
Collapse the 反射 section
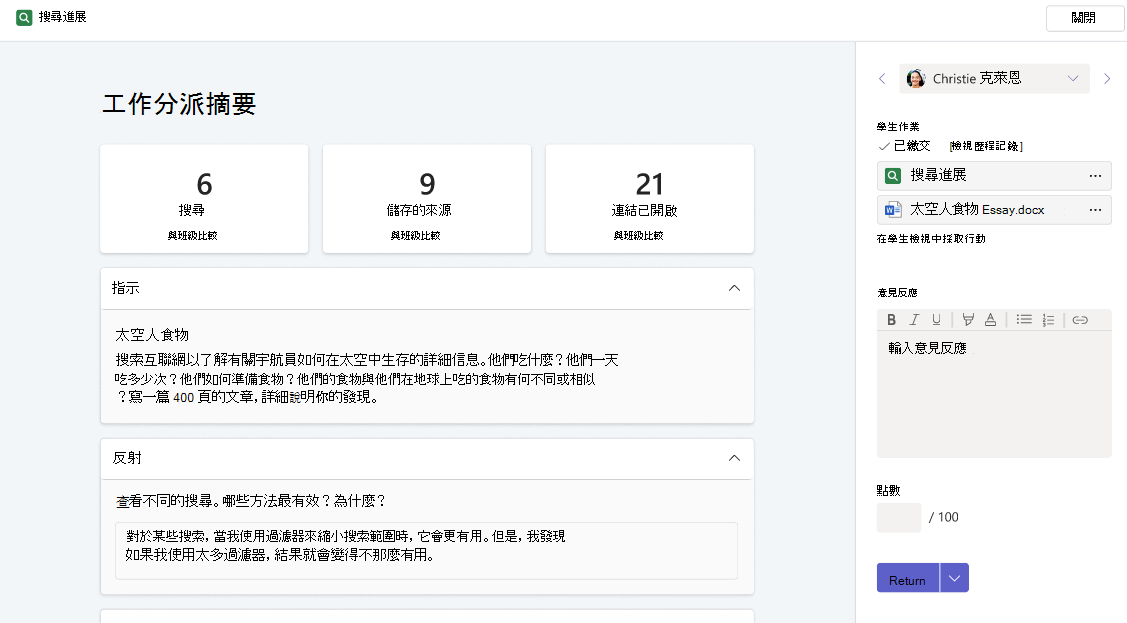pyautogui.click(x=734, y=458)
